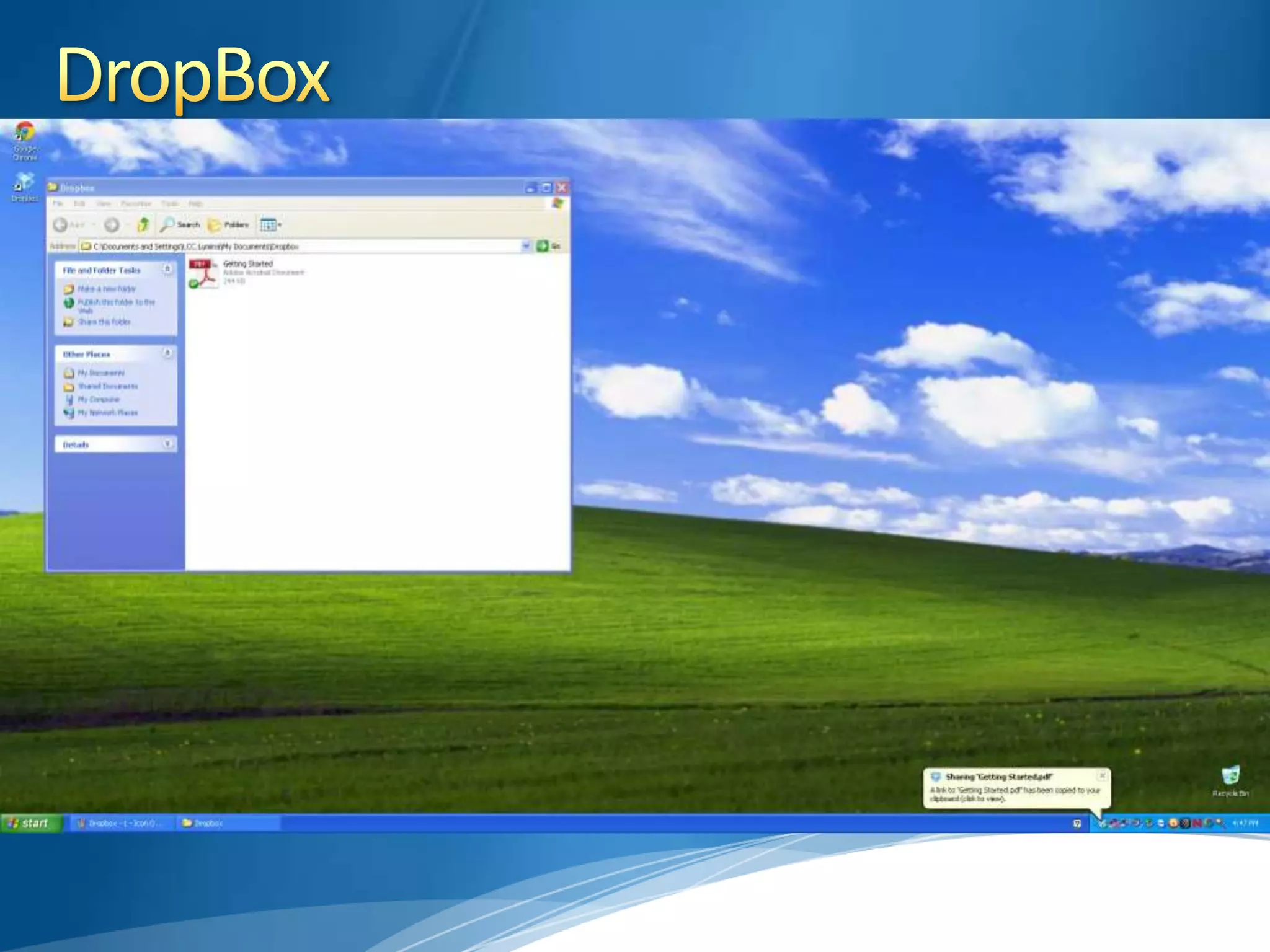
Task: Open the File menu
Action: [58, 203]
